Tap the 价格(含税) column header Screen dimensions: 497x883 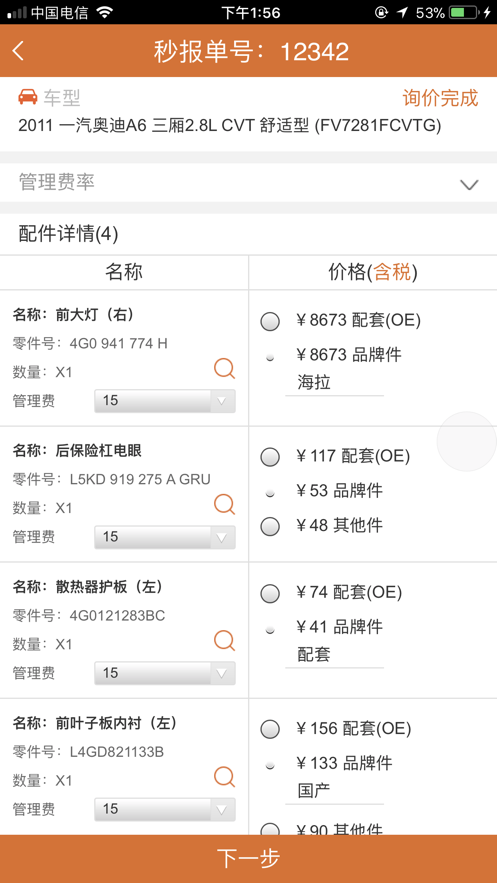373,273
